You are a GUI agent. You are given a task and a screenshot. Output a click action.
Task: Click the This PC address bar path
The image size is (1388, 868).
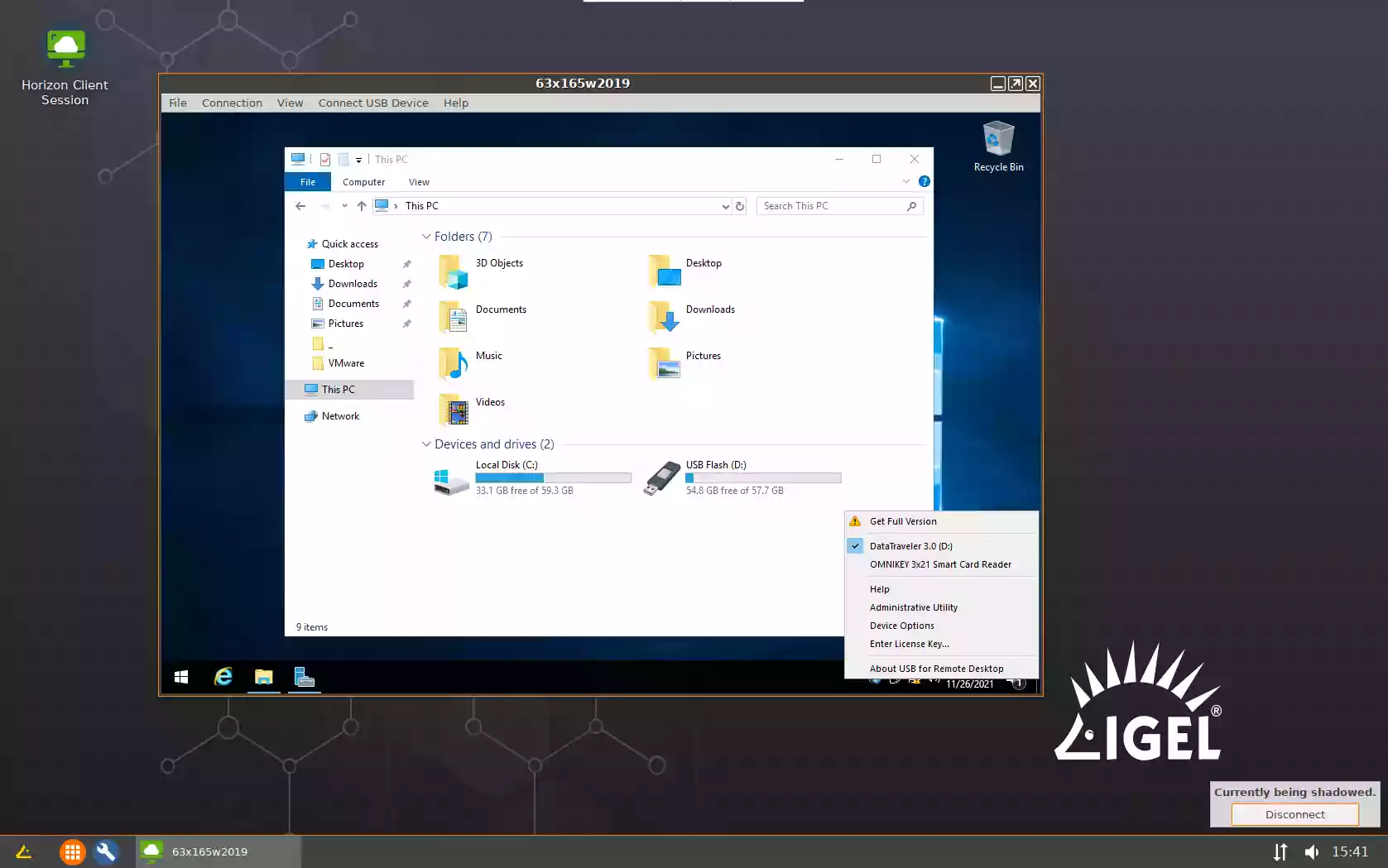[422, 206]
